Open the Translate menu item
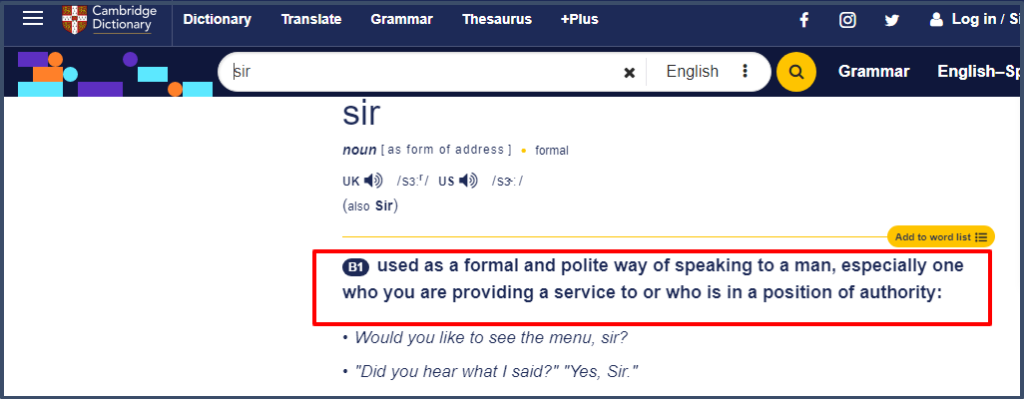This screenshot has width=1024, height=399. coord(312,20)
